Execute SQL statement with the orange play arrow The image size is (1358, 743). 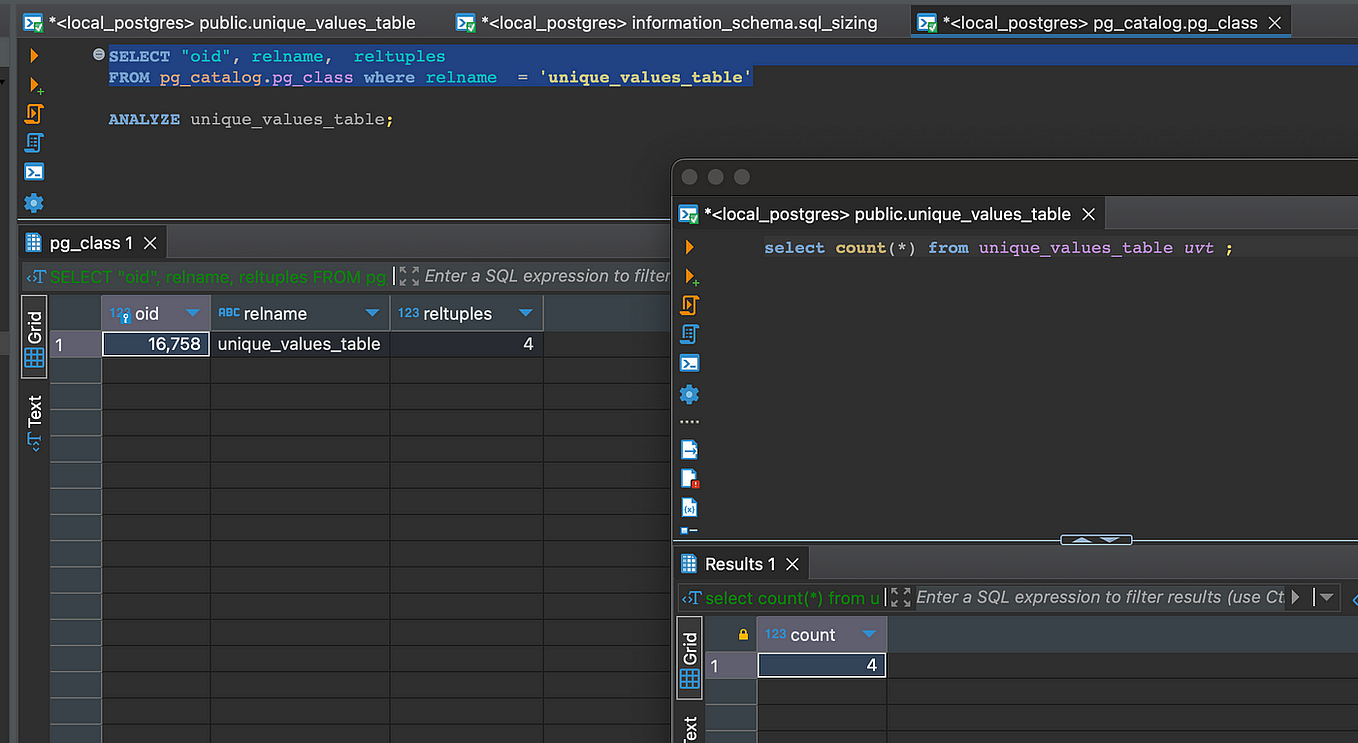pos(34,56)
